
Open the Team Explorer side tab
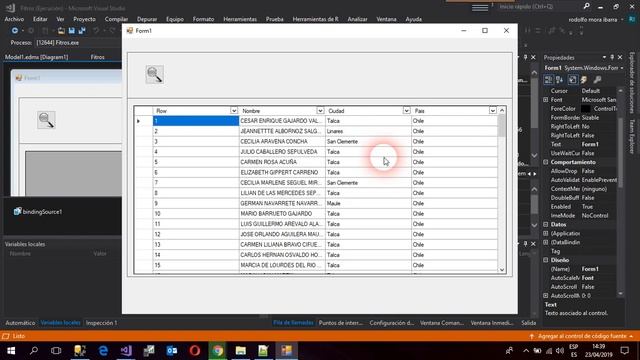[x=631, y=137]
